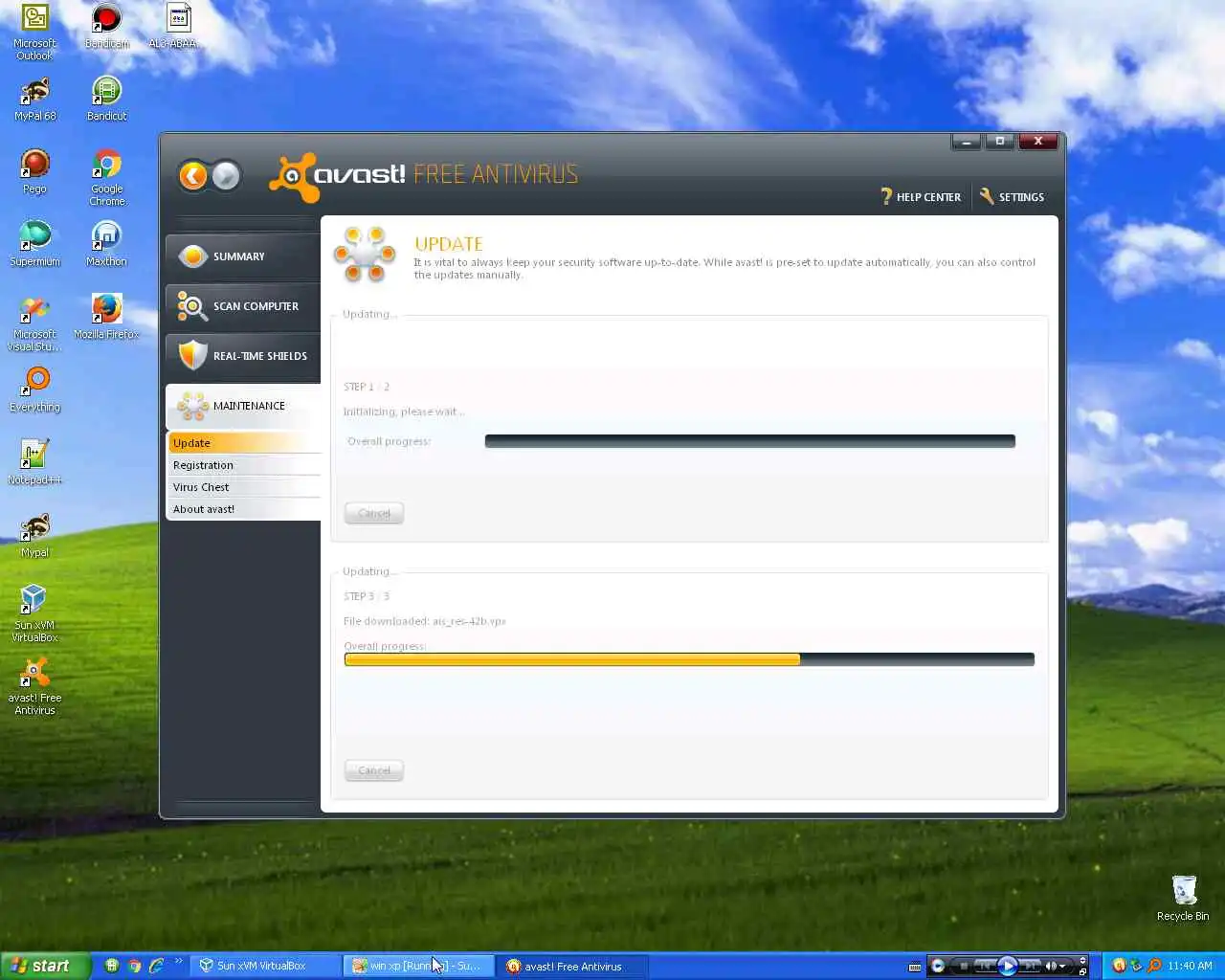The width and height of the screenshot is (1225, 980).
Task: Open the Windows Start menu
Action: [45, 966]
